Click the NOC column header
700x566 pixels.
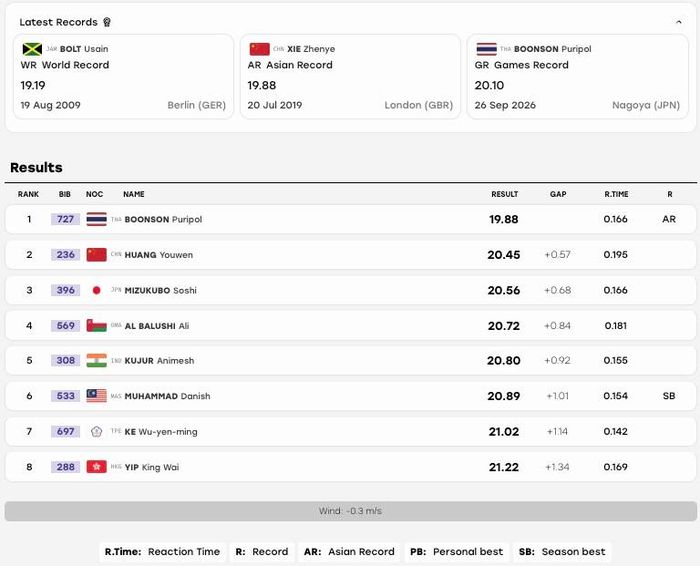95,194
